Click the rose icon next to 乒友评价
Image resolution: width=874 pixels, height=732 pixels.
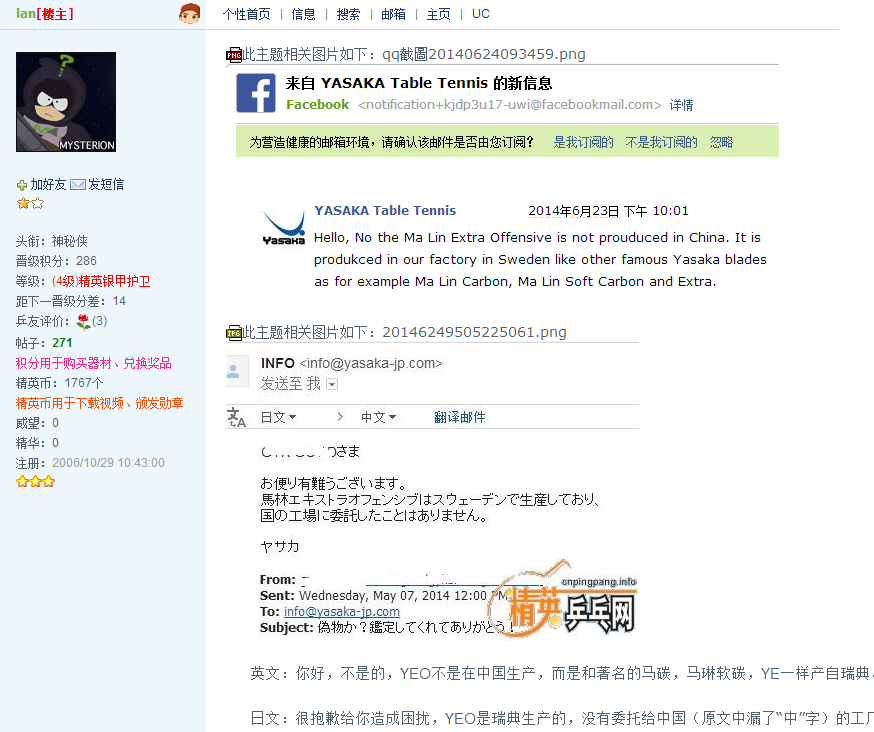tap(84, 321)
